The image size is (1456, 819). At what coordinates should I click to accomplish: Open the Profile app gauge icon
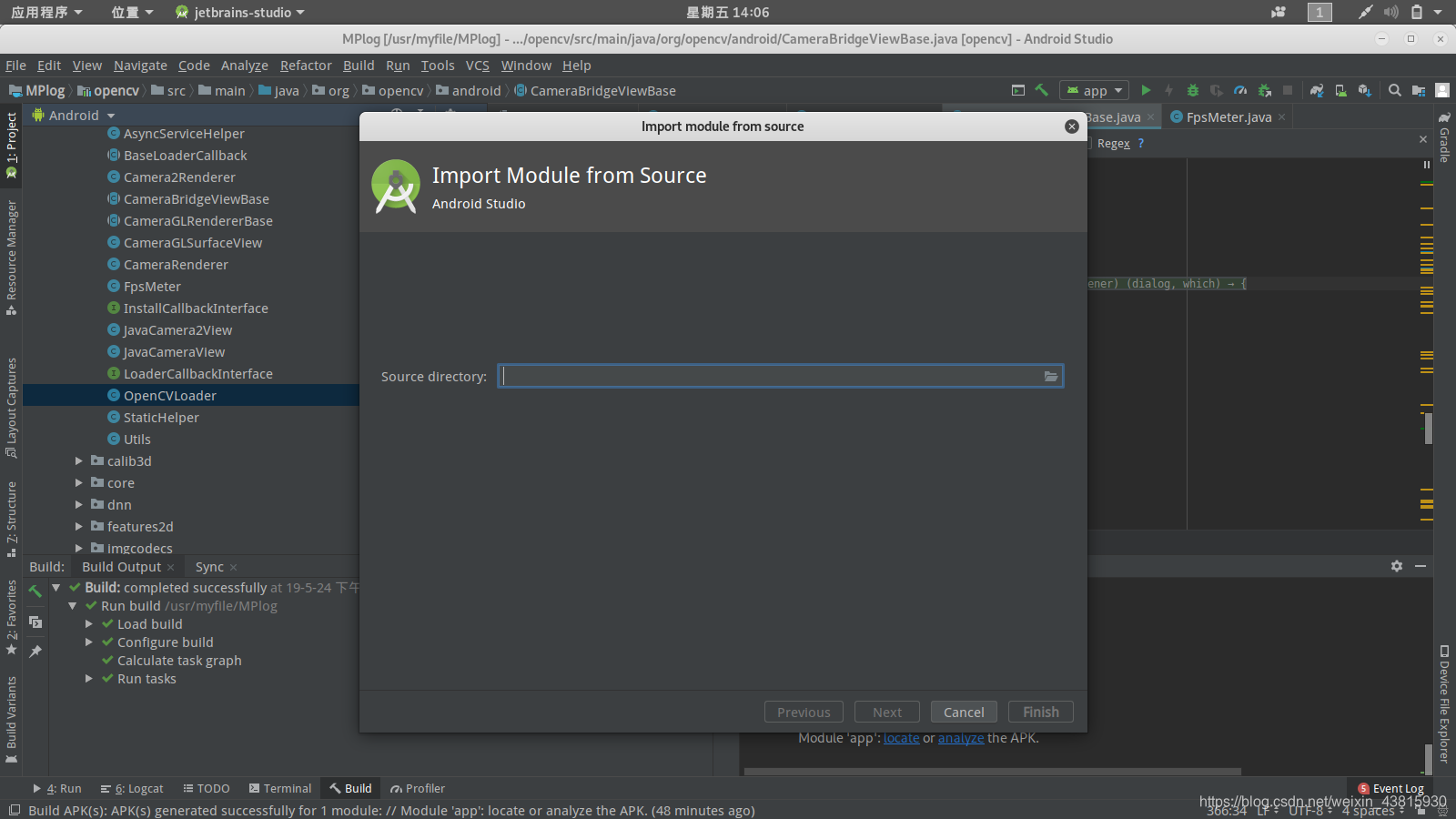[x=1240, y=90]
